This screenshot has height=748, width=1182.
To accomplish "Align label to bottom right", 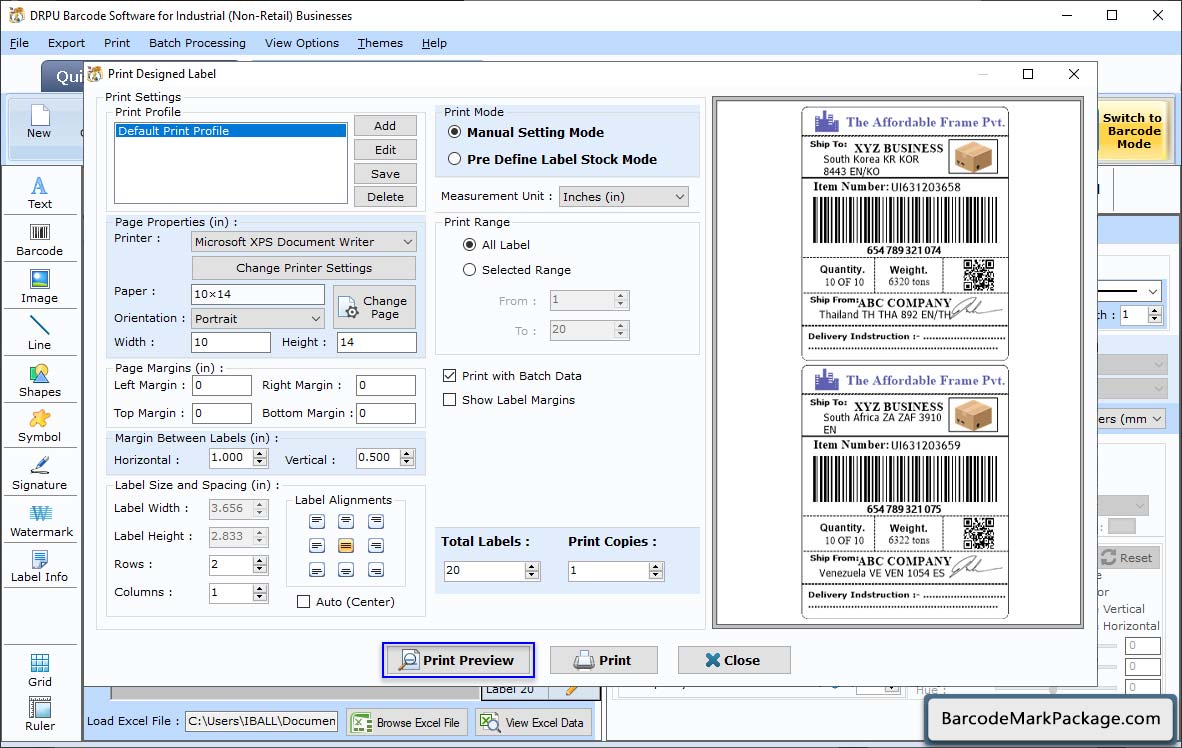I will coord(375,570).
